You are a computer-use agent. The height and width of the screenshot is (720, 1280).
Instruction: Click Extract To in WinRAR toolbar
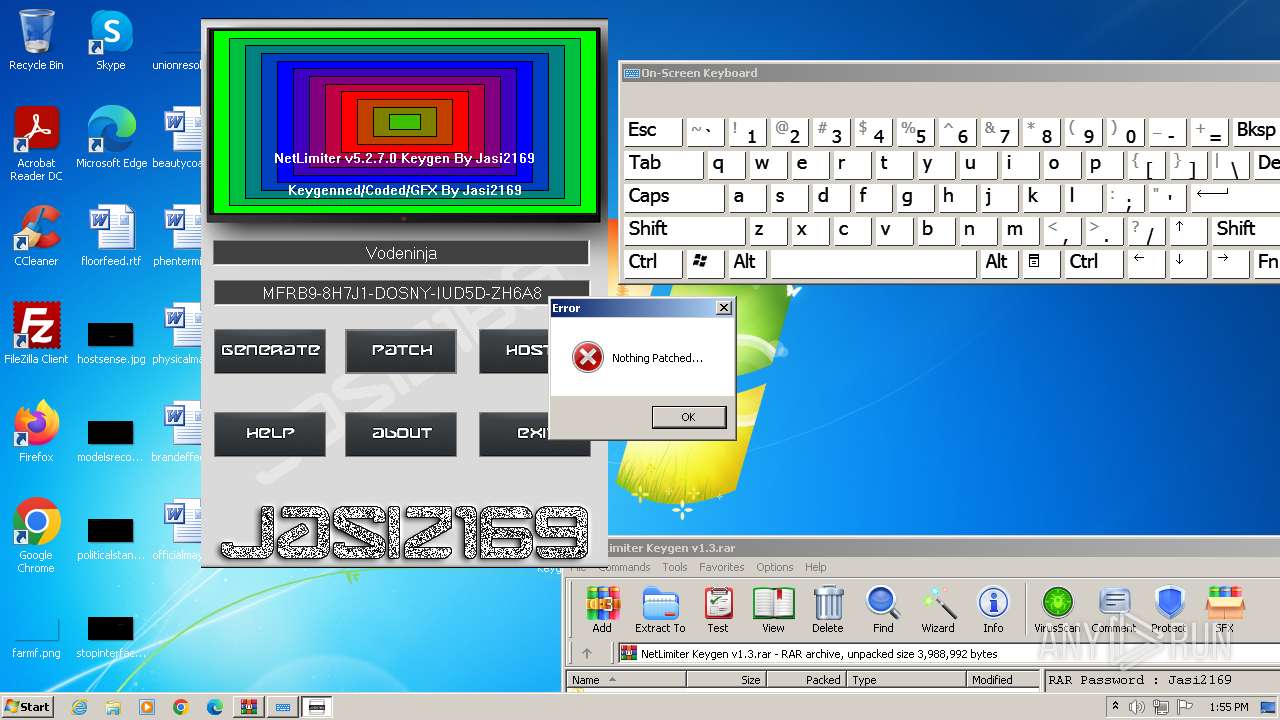pyautogui.click(x=660, y=609)
